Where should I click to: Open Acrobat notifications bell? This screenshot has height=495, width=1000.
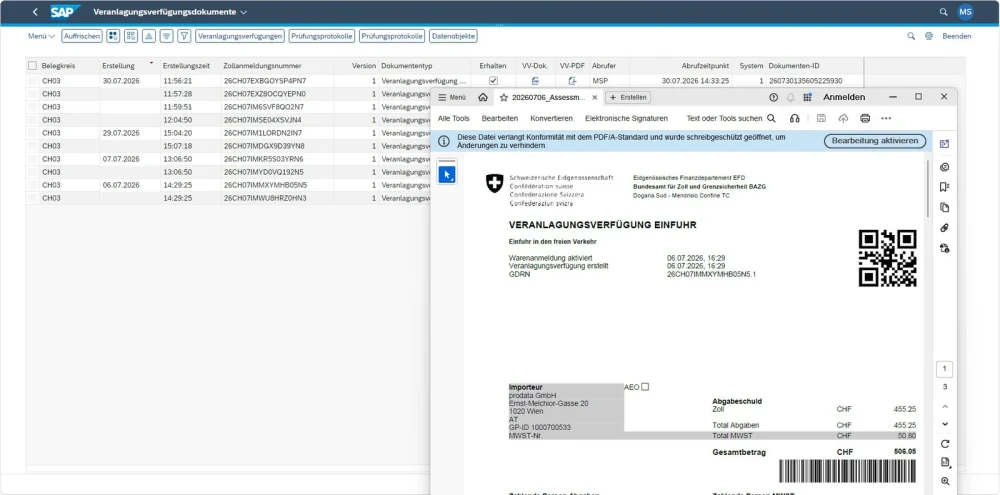click(x=791, y=98)
